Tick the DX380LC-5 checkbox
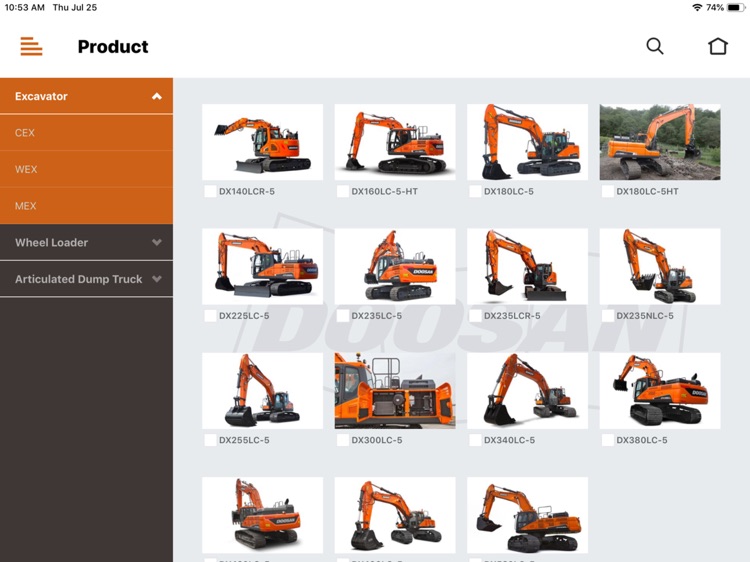Image resolution: width=750 pixels, height=562 pixels. pos(608,440)
